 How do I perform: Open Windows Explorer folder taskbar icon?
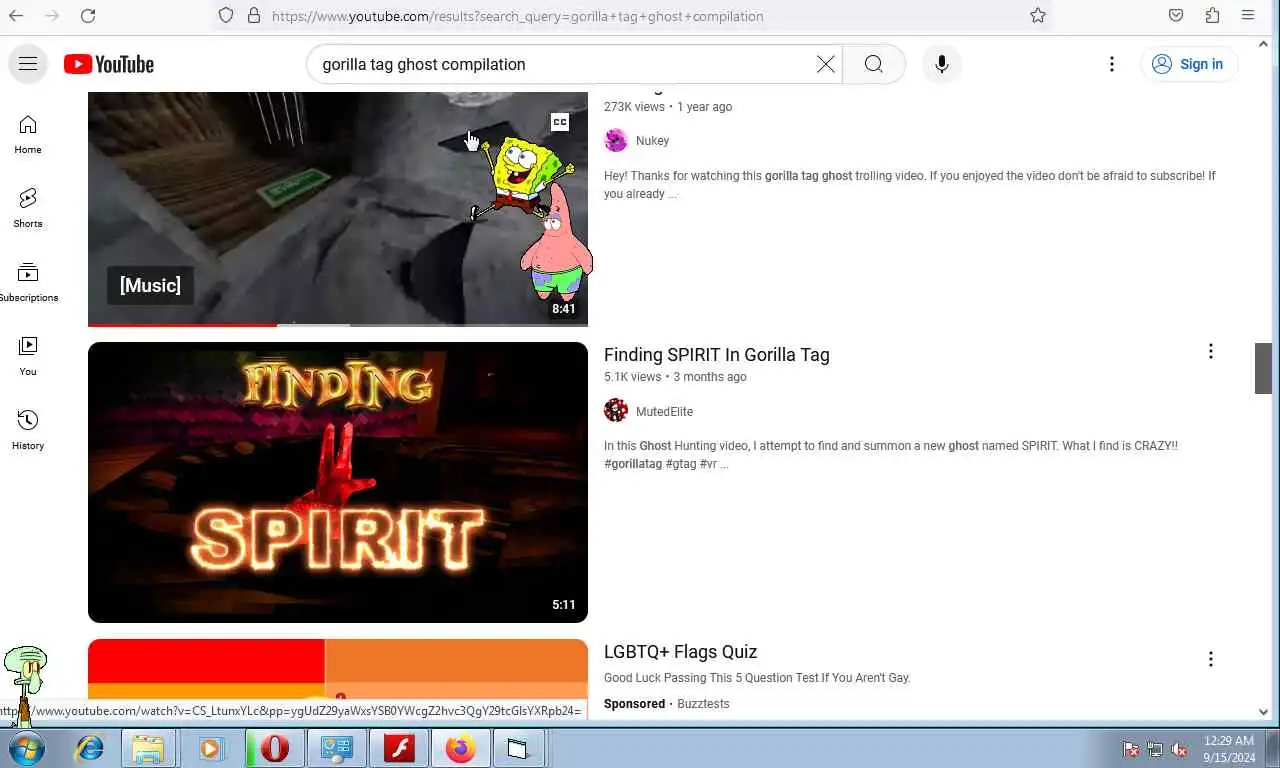(148, 748)
